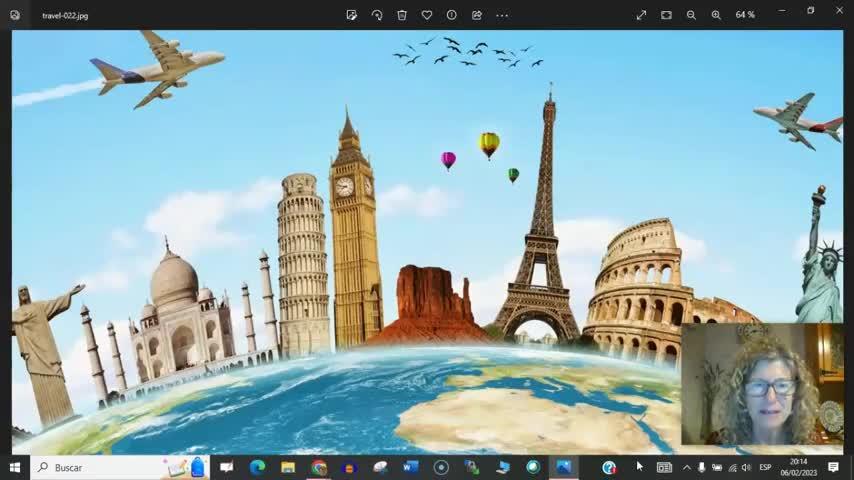Show hidden tray icons chevron

(x=687, y=467)
